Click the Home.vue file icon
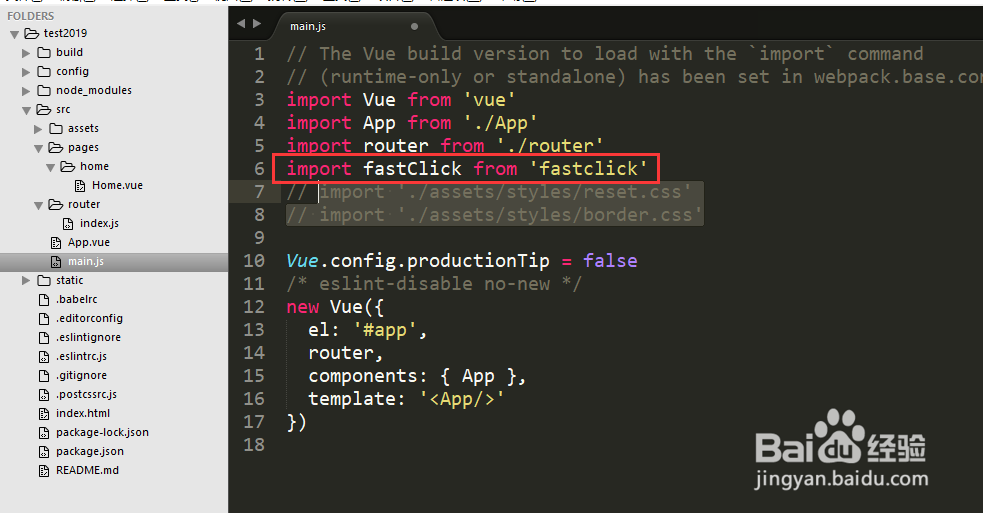The image size is (983, 513). [x=82, y=185]
